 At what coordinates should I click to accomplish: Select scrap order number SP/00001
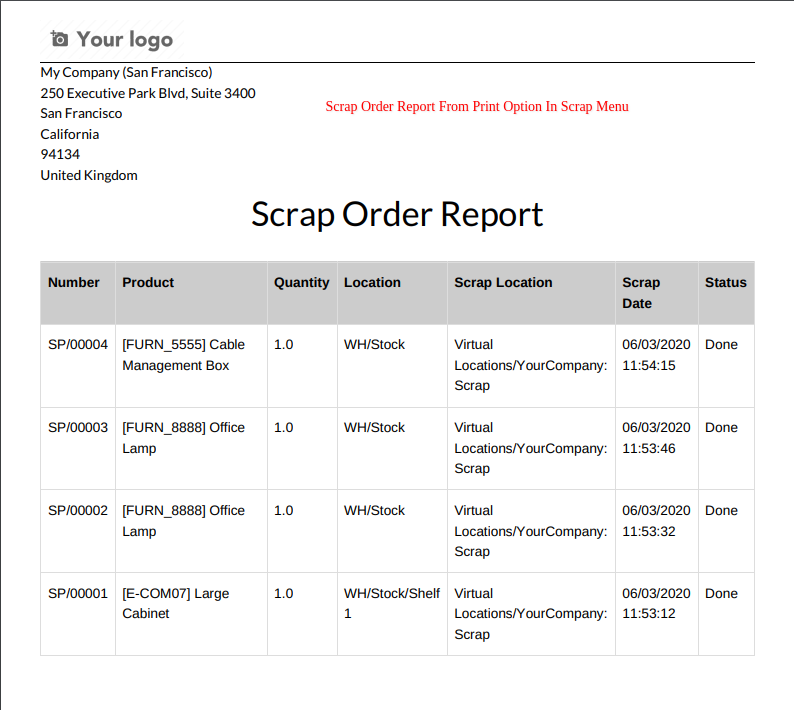point(78,594)
